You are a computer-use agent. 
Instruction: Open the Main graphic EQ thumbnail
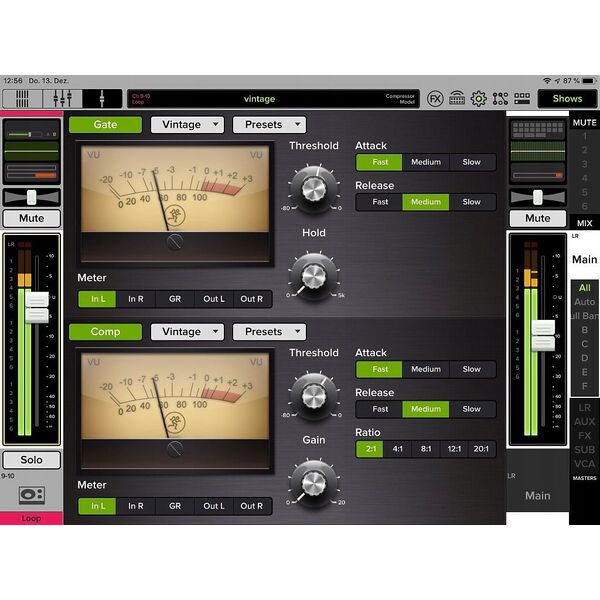pos(537,151)
